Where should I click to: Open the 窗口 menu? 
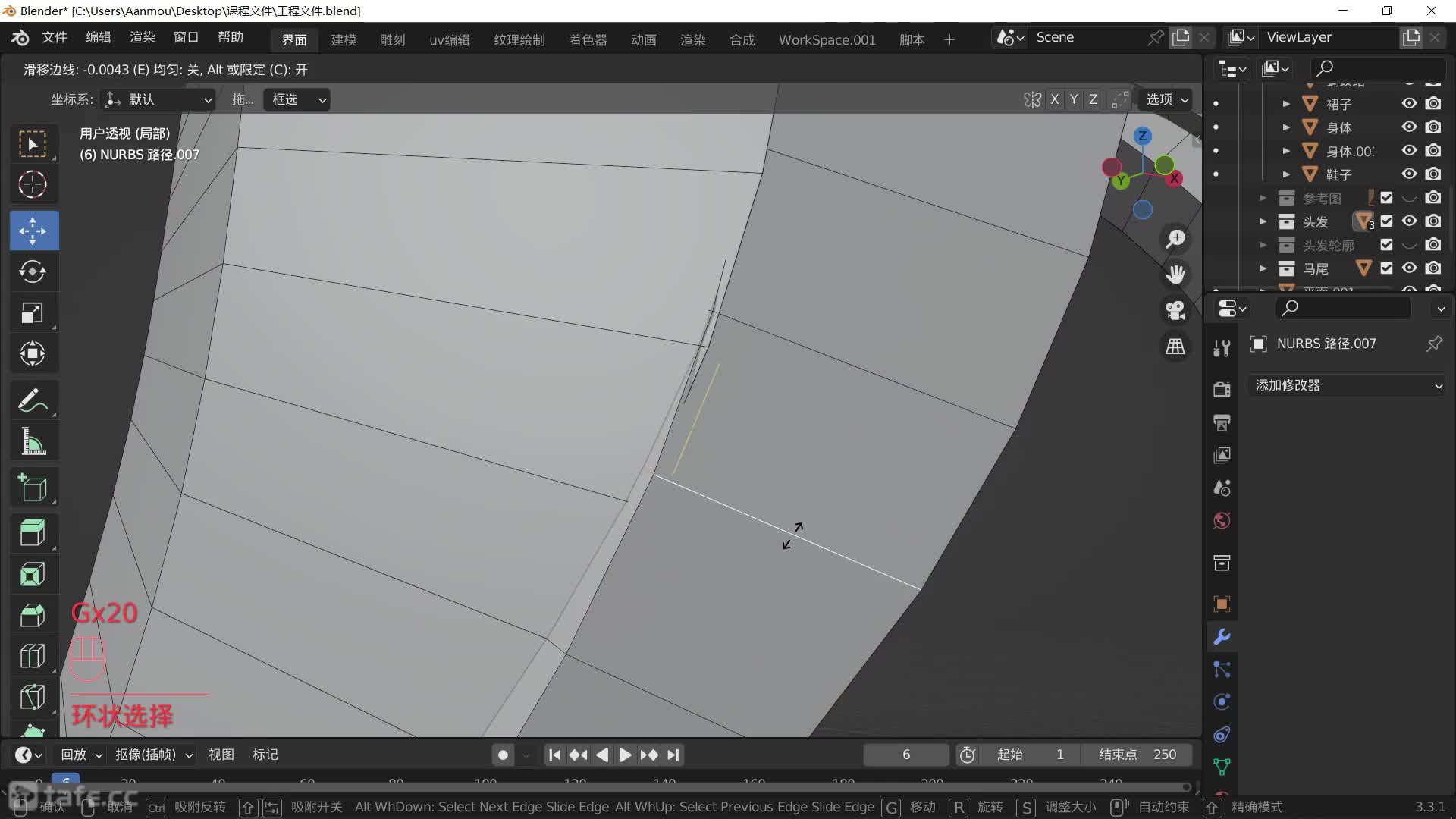pyautogui.click(x=187, y=38)
